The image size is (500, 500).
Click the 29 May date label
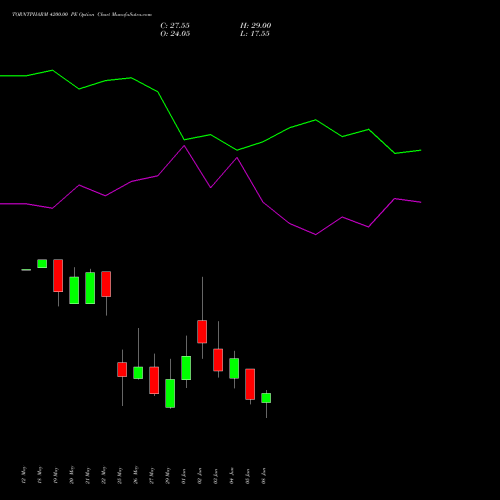point(168,475)
